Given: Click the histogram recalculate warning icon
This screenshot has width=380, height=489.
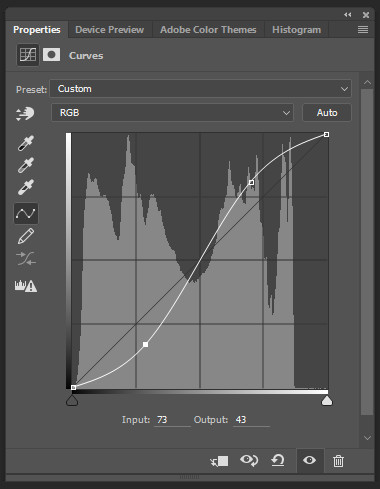Looking at the screenshot, I should (x=26, y=286).
